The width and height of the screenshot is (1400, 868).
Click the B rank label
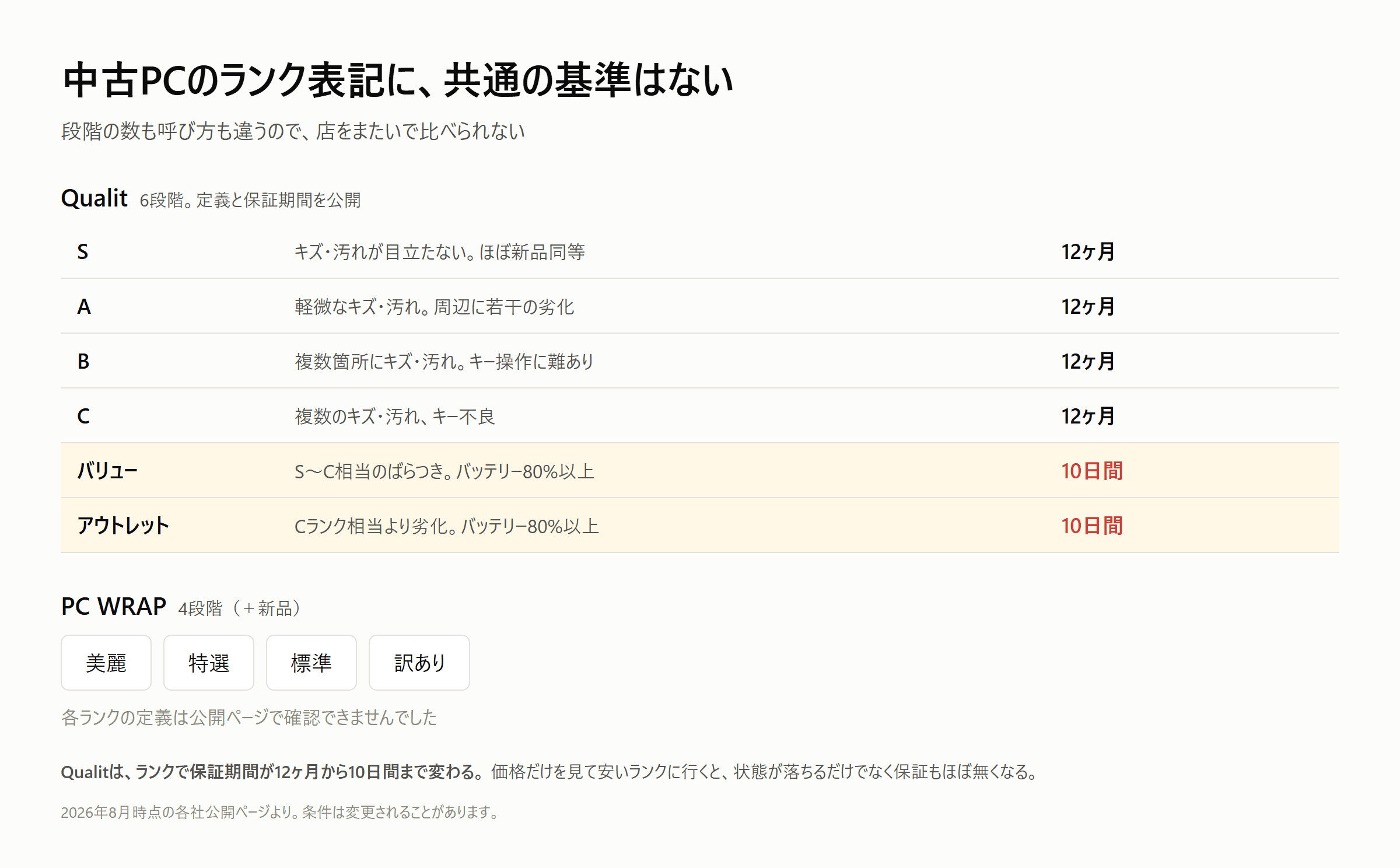(83, 362)
